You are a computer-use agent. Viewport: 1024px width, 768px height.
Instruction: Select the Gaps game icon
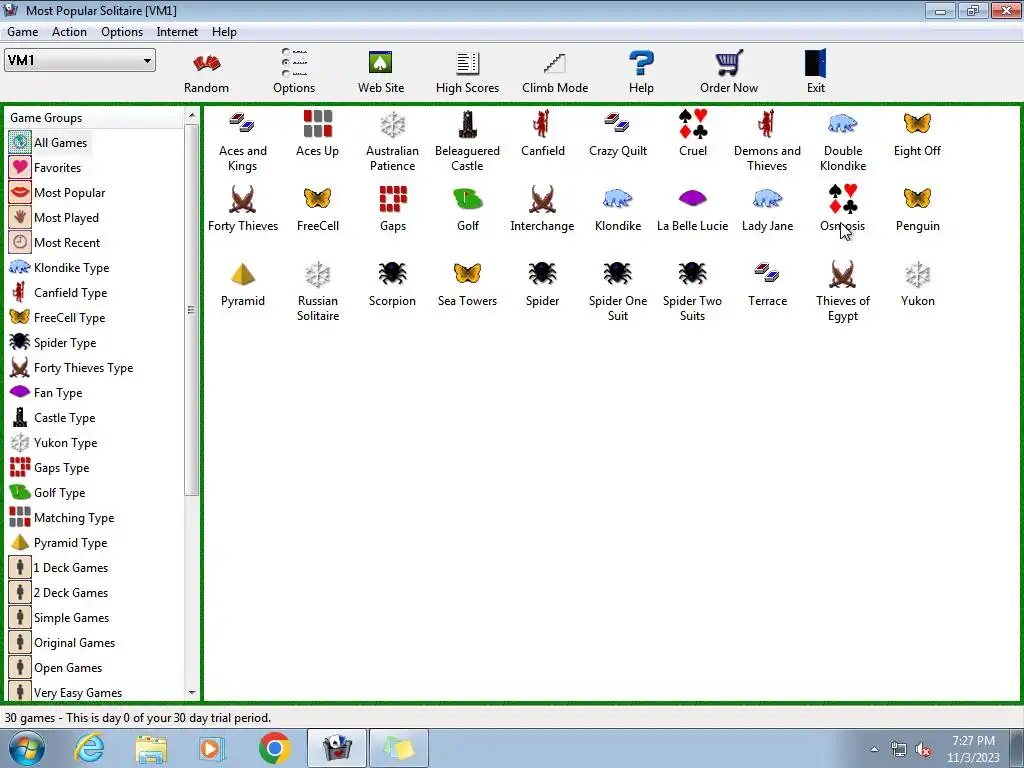click(x=392, y=209)
